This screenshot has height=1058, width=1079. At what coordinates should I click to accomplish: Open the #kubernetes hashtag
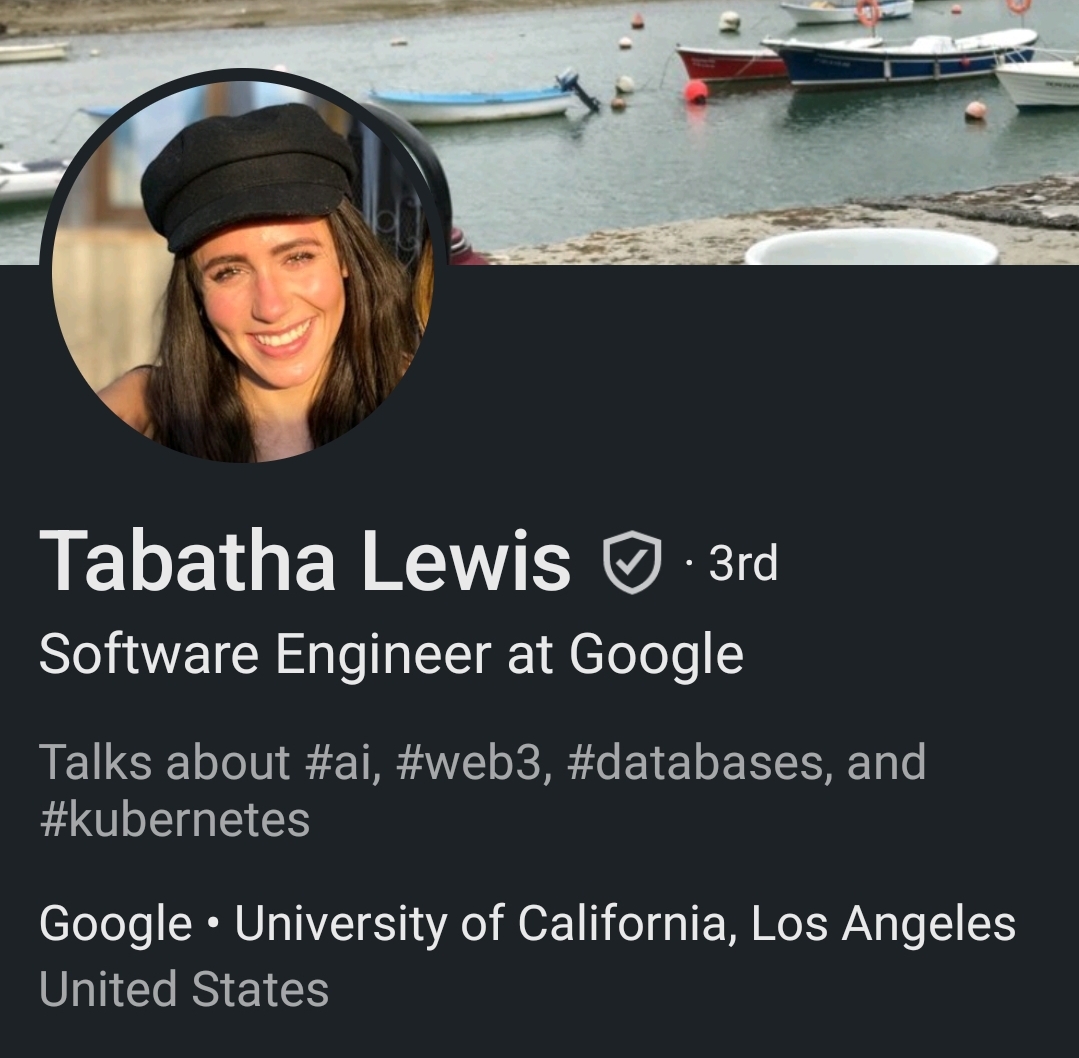(175, 820)
